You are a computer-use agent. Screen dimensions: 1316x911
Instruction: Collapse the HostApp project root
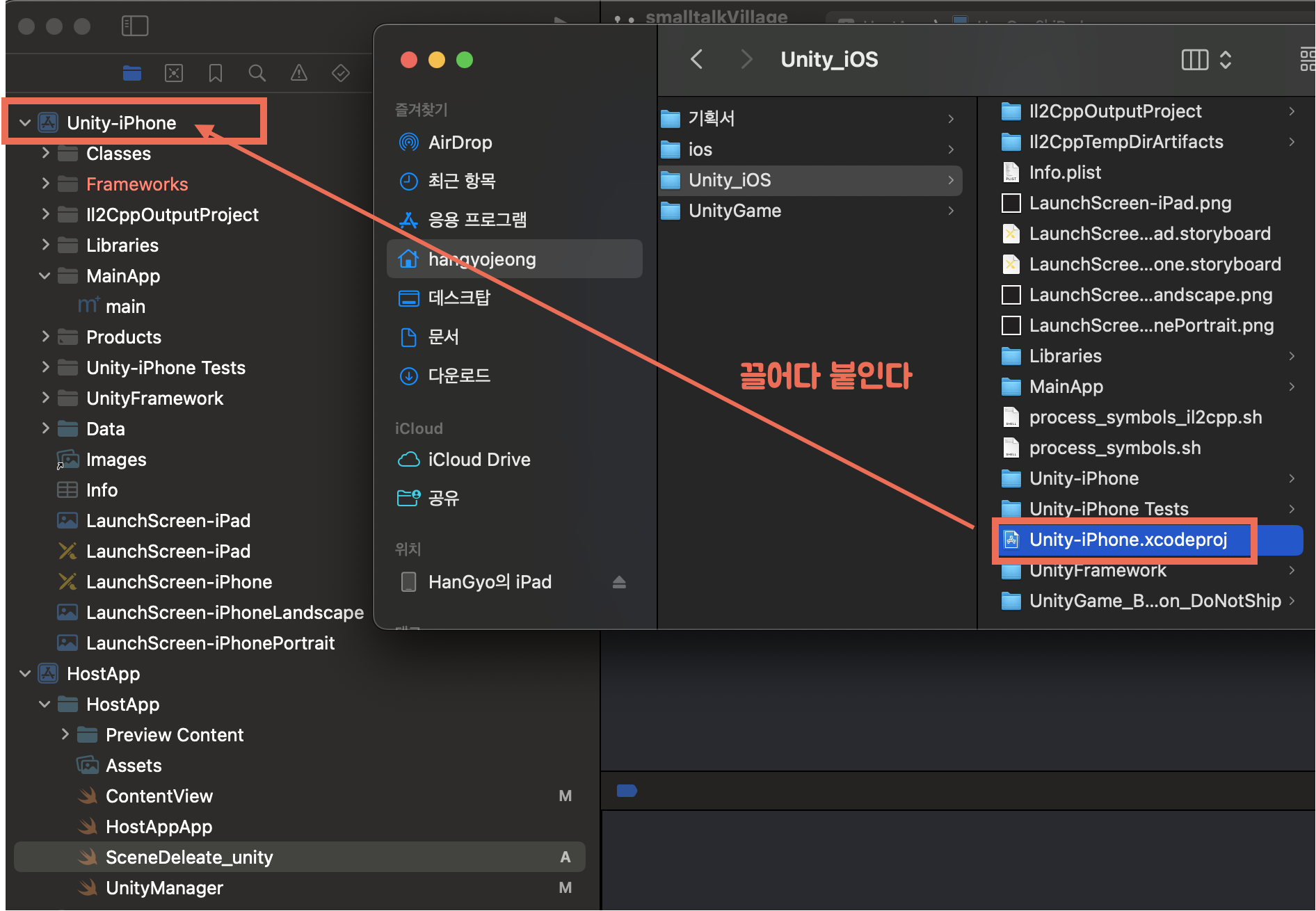25,674
